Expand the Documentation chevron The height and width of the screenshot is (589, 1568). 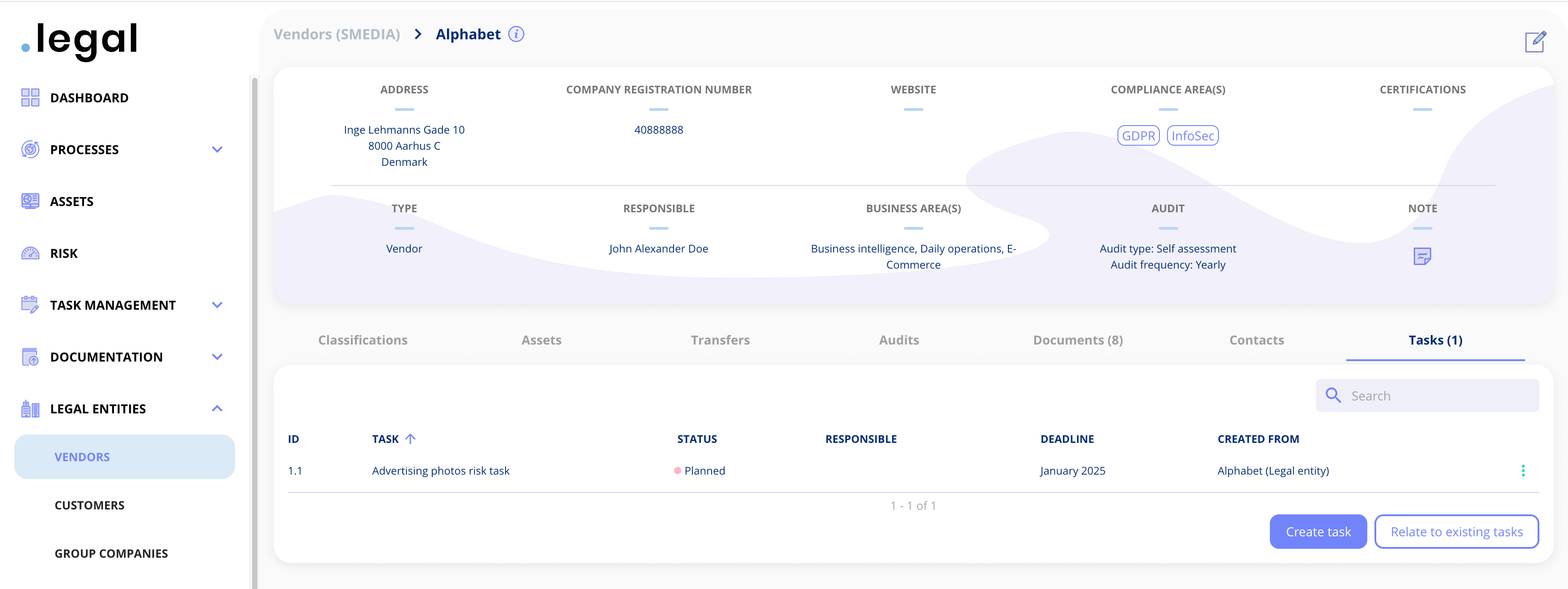217,357
